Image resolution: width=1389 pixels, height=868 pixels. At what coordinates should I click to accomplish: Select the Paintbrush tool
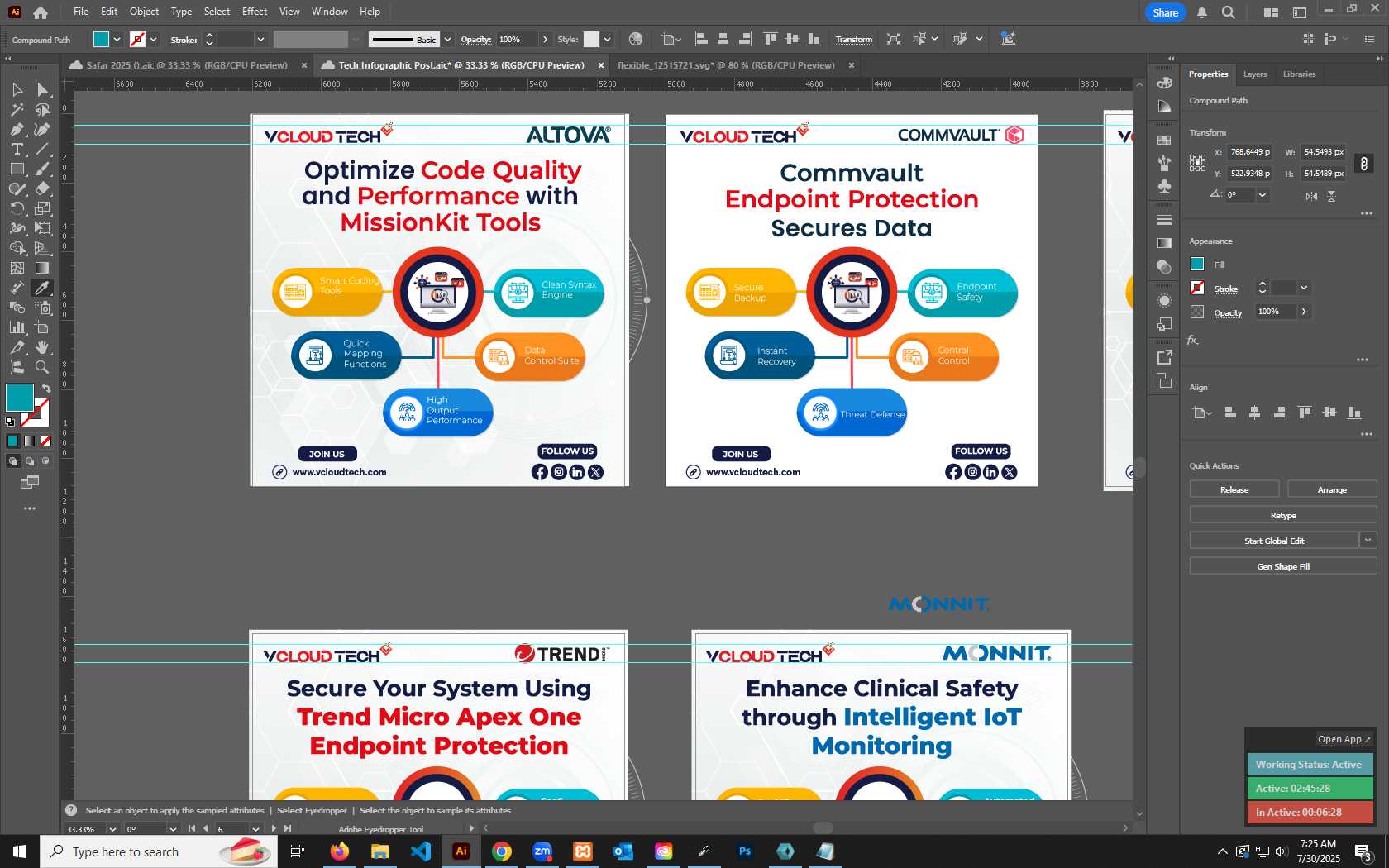pyautogui.click(x=42, y=169)
